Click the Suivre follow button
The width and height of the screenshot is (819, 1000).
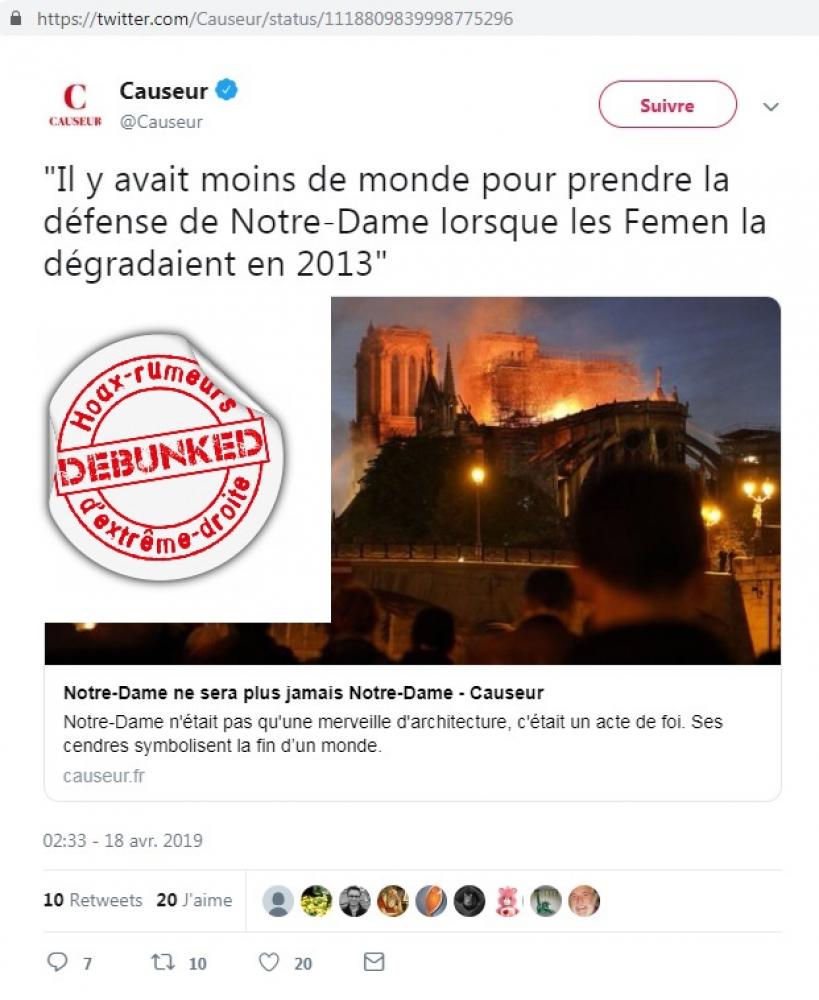tap(667, 105)
